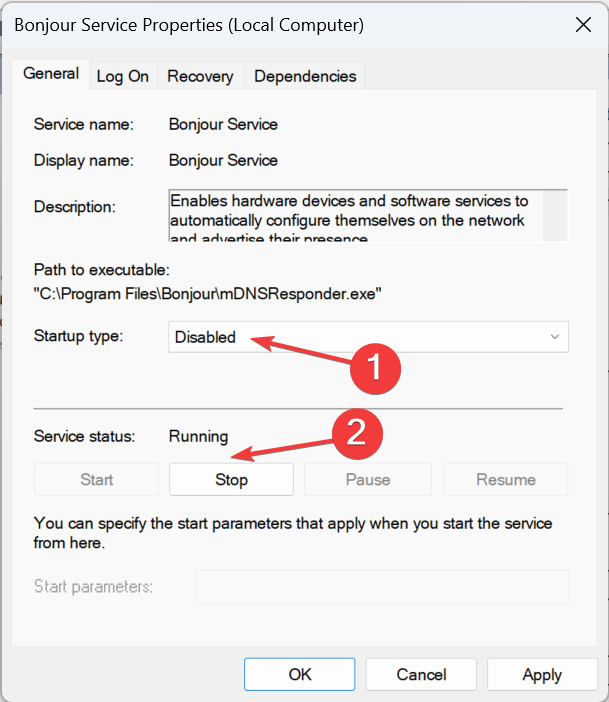Click the disabled Pause button
The image size is (609, 702).
(368, 479)
